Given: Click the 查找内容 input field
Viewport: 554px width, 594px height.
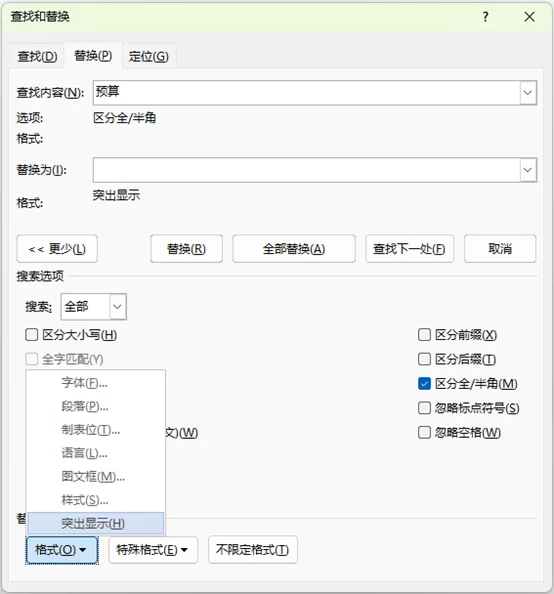Looking at the screenshot, I should pyautogui.click(x=306, y=93).
